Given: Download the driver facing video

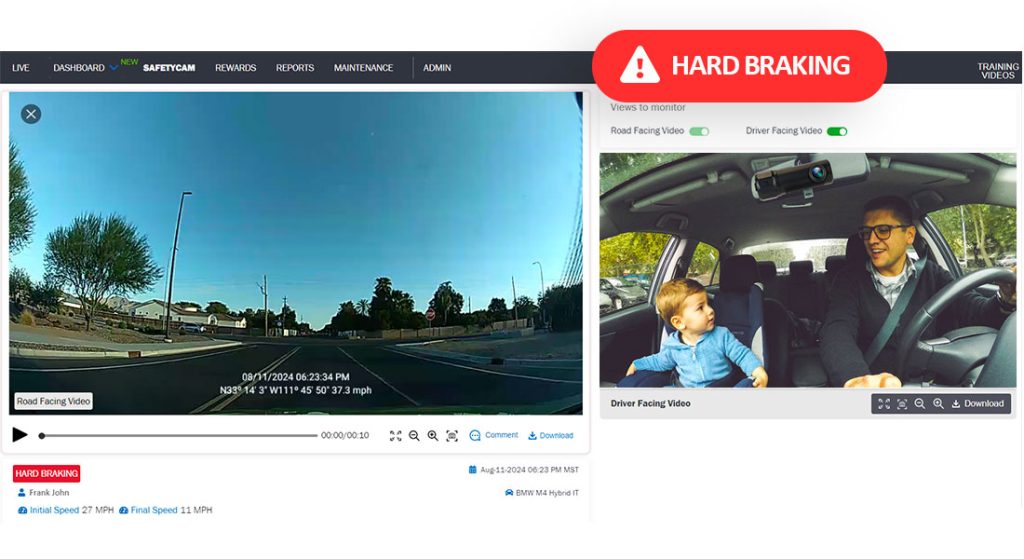Looking at the screenshot, I should (x=978, y=404).
